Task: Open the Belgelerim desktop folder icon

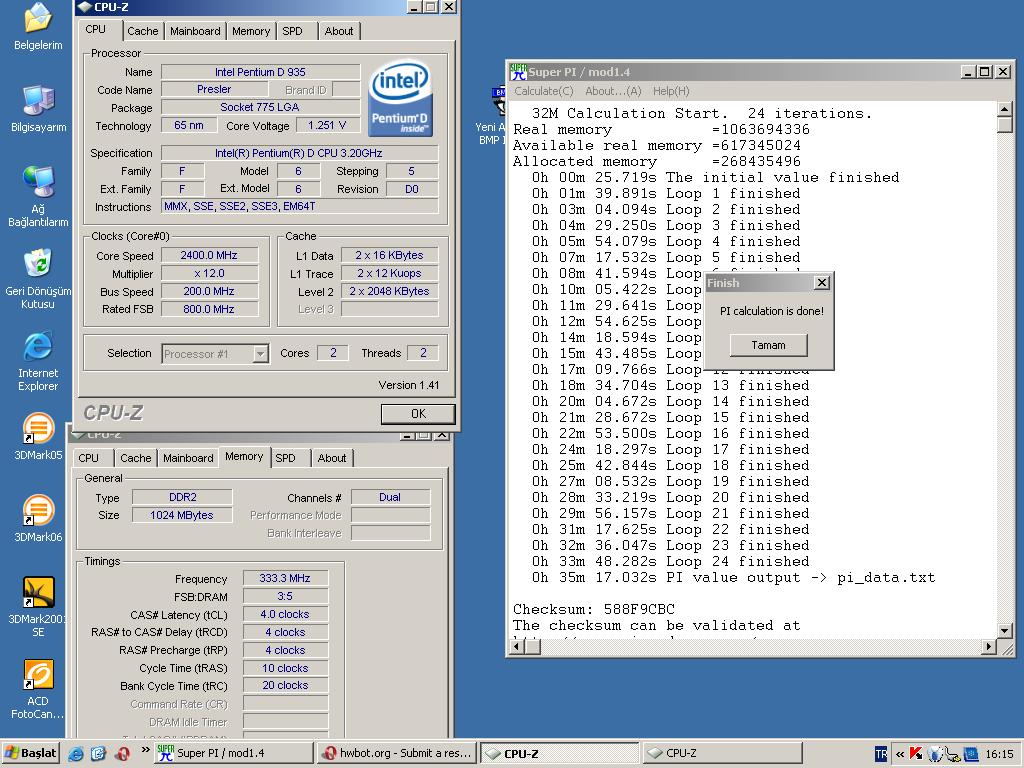Action: (x=38, y=26)
